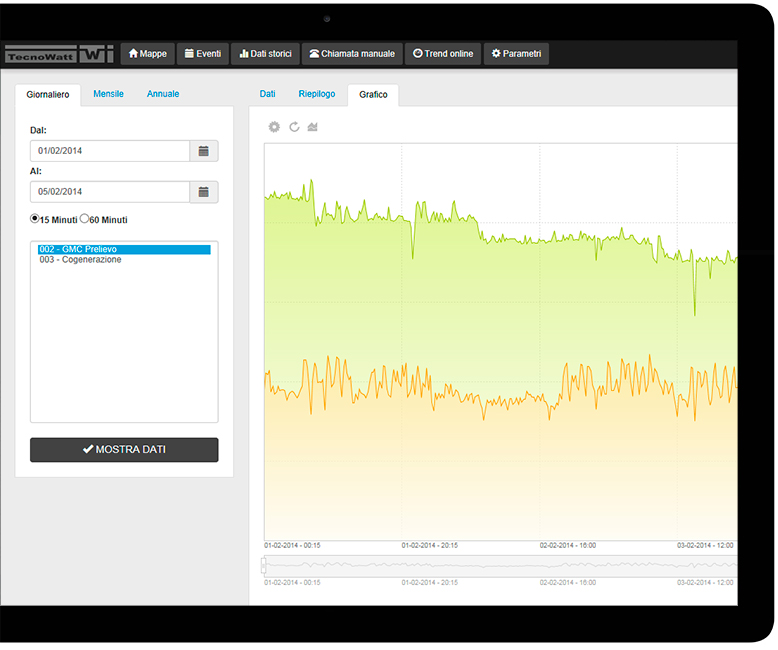Open the Mappe home page
Viewport: 778px width, 650px height.
(x=147, y=54)
